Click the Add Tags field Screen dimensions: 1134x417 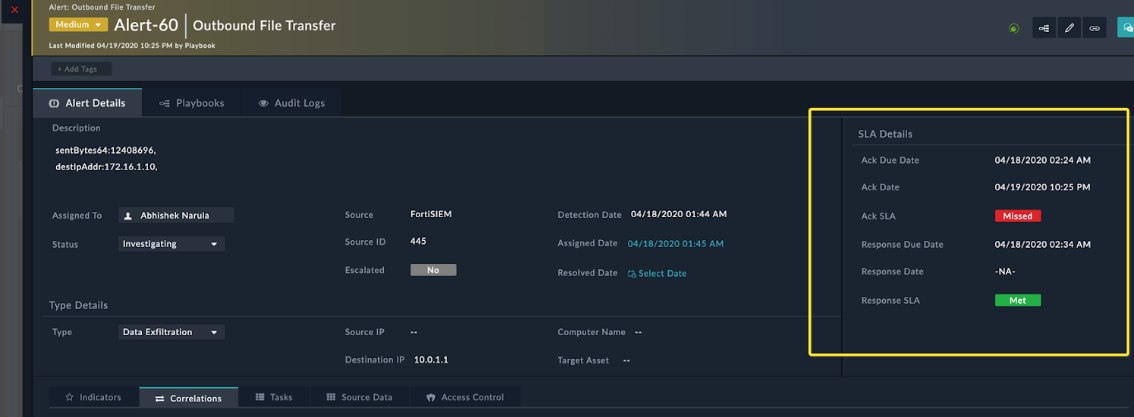[81, 69]
